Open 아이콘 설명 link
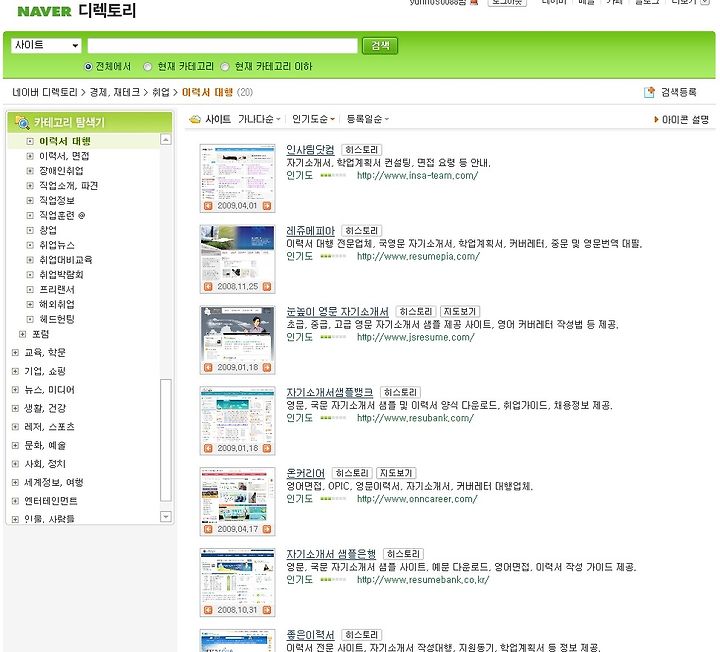This screenshot has height=652, width=720. click(681, 120)
